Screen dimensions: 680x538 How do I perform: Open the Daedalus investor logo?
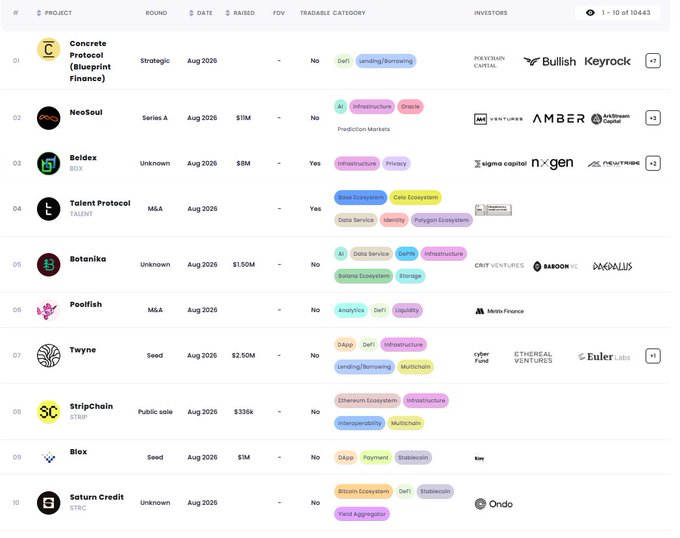(612, 266)
